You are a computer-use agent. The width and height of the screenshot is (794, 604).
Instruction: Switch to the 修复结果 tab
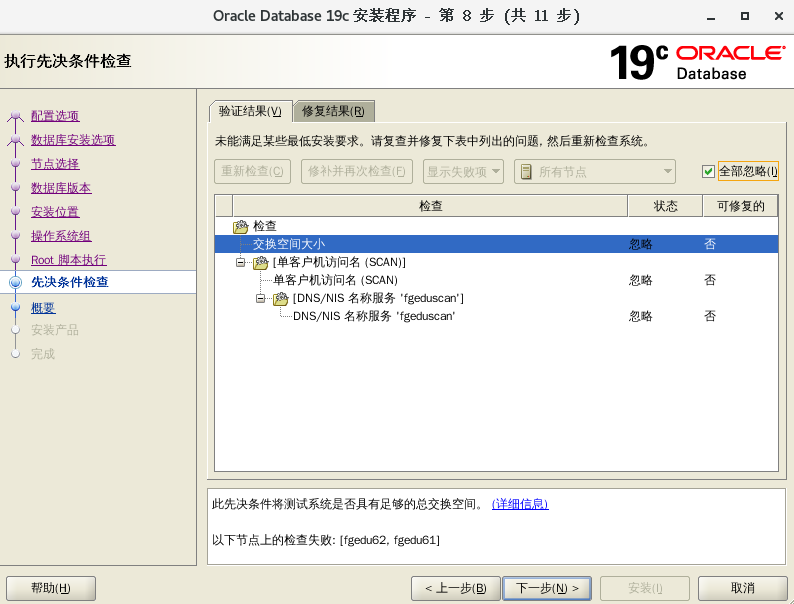(x=333, y=111)
